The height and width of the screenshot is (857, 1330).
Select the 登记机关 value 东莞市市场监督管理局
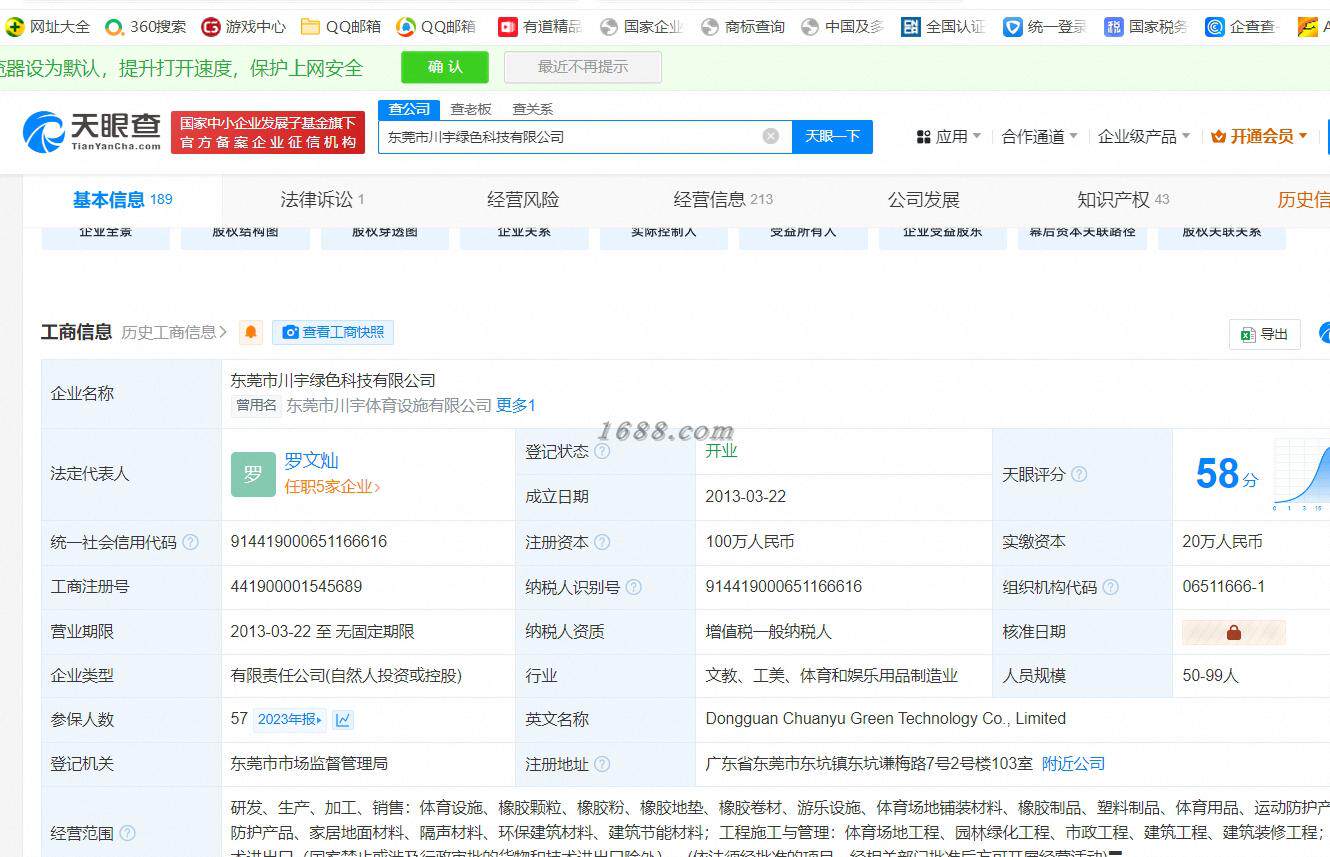click(x=309, y=764)
